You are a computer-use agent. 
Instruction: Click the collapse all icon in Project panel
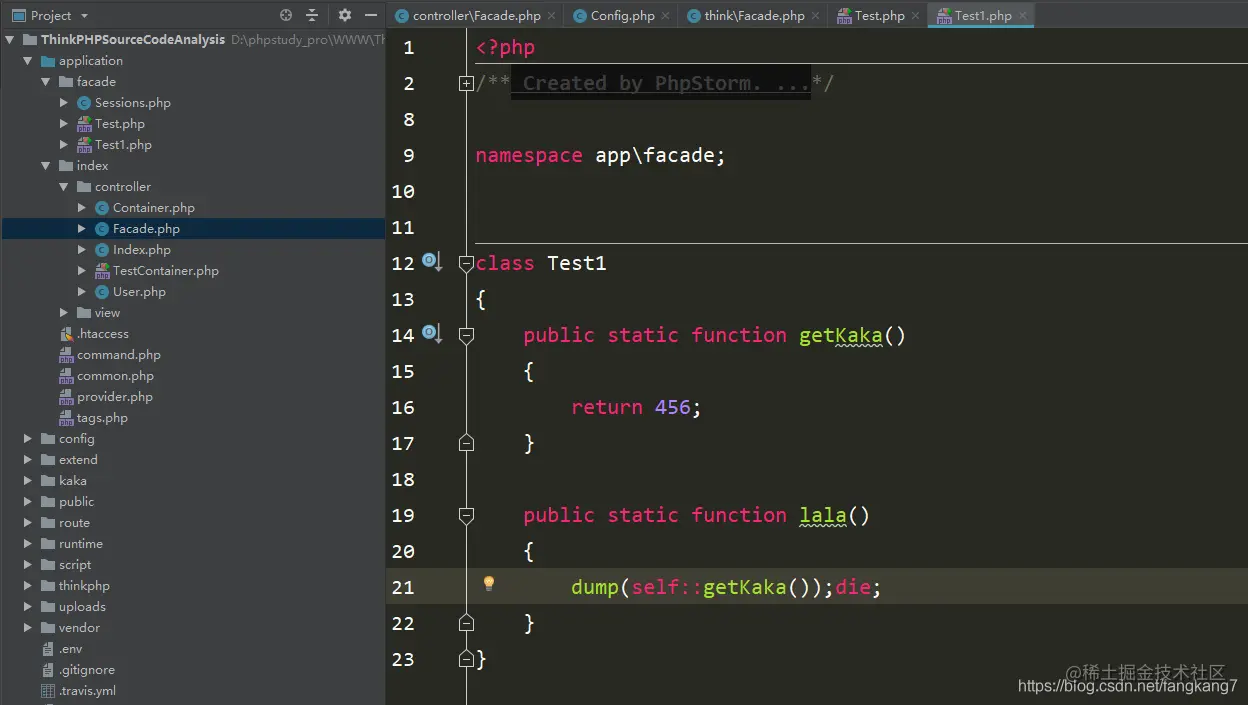[x=313, y=15]
